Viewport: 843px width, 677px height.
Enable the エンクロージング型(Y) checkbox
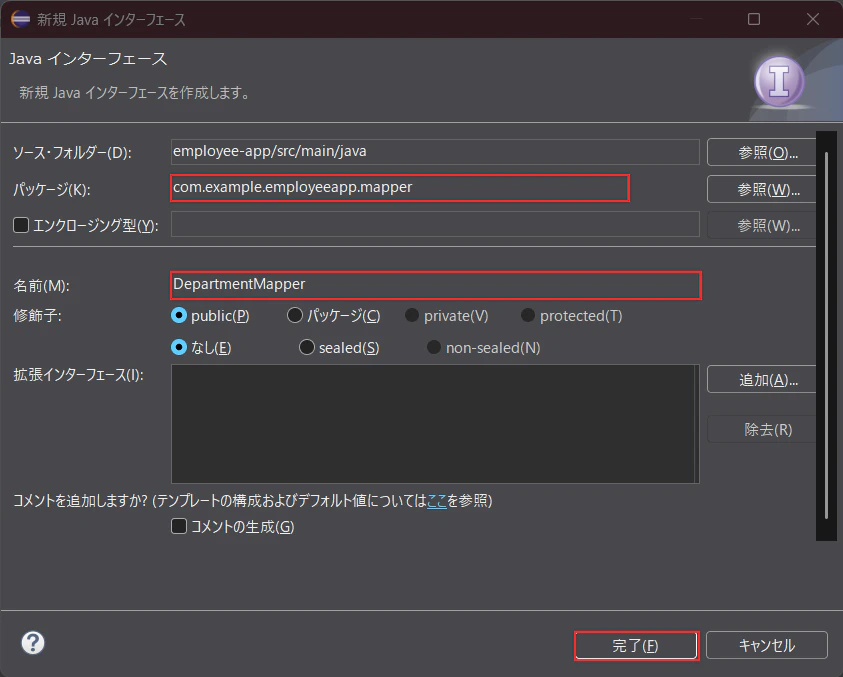[21, 225]
